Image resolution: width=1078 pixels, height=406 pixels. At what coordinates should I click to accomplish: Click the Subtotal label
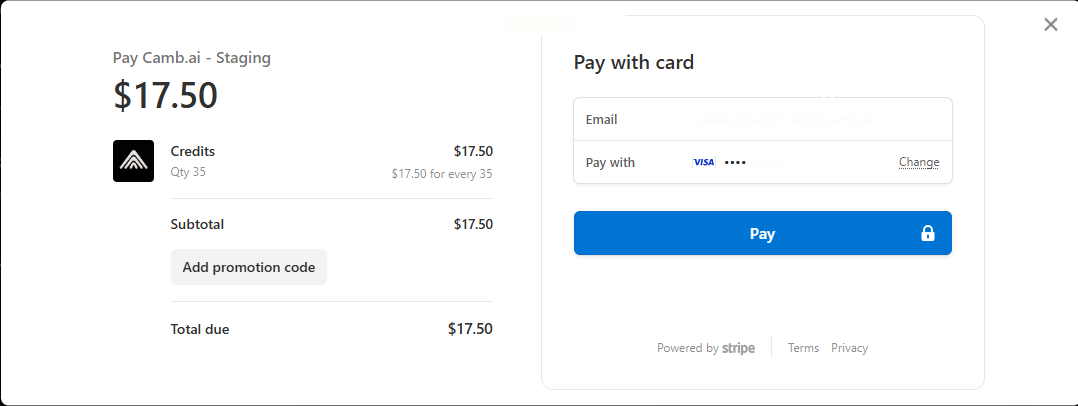click(199, 224)
